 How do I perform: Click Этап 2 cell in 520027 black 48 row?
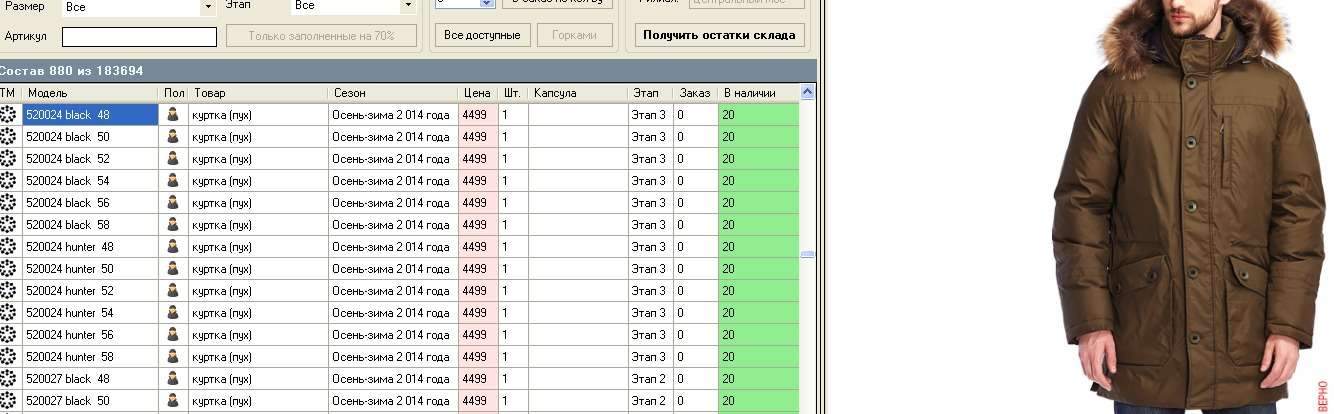[x=650, y=379]
